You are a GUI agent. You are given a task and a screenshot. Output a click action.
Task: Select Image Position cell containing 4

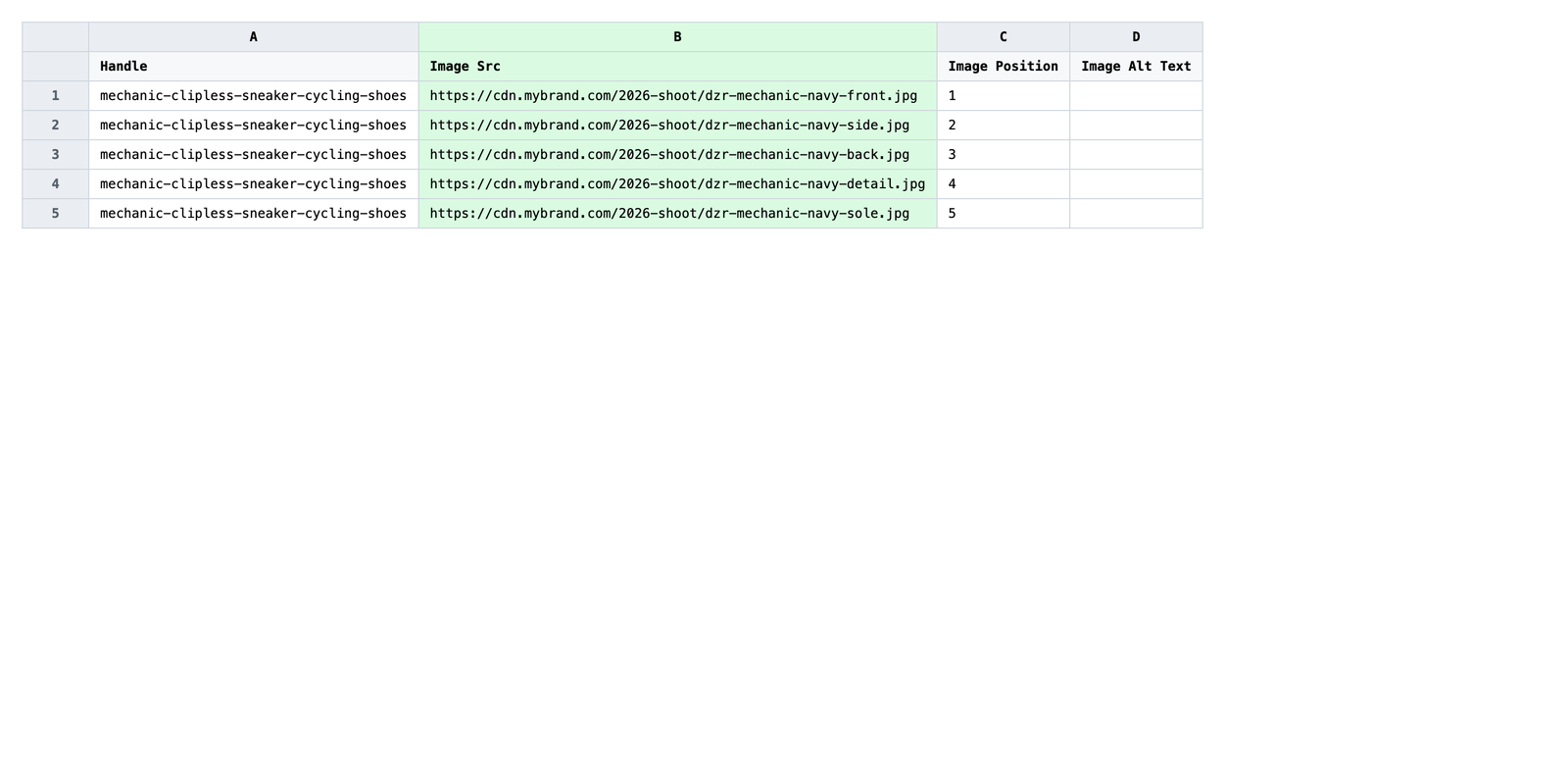(x=1003, y=184)
